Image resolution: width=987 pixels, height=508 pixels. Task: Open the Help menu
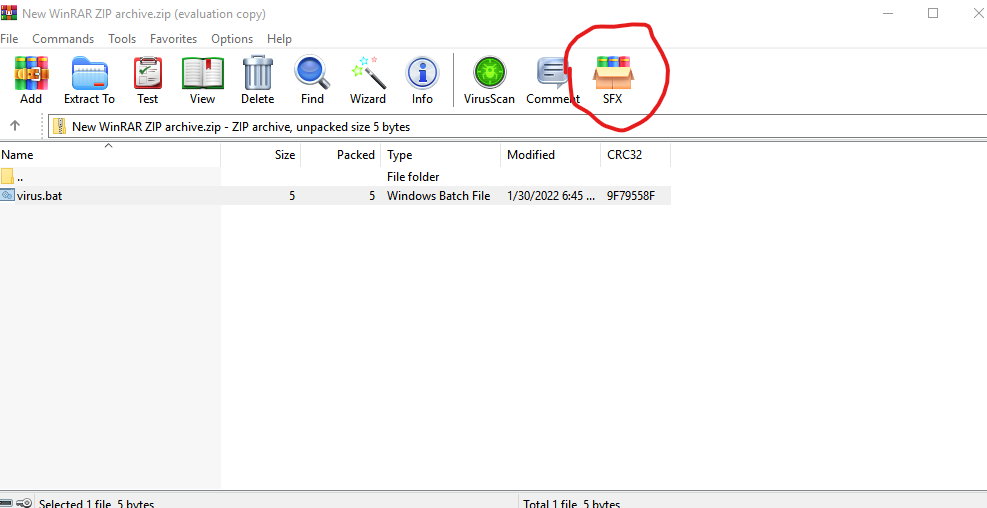point(279,38)
